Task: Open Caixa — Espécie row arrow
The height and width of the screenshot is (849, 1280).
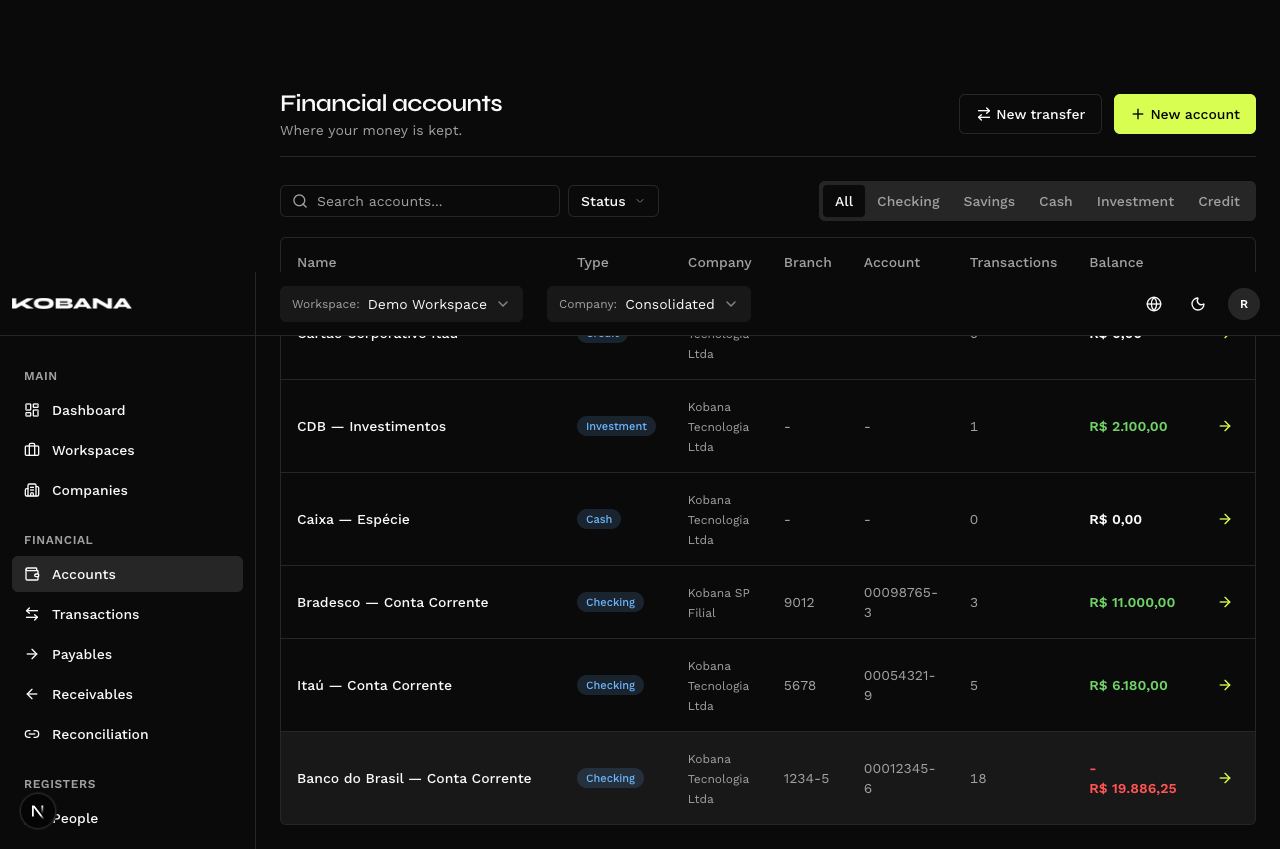Action: (x=1225, y=519)
